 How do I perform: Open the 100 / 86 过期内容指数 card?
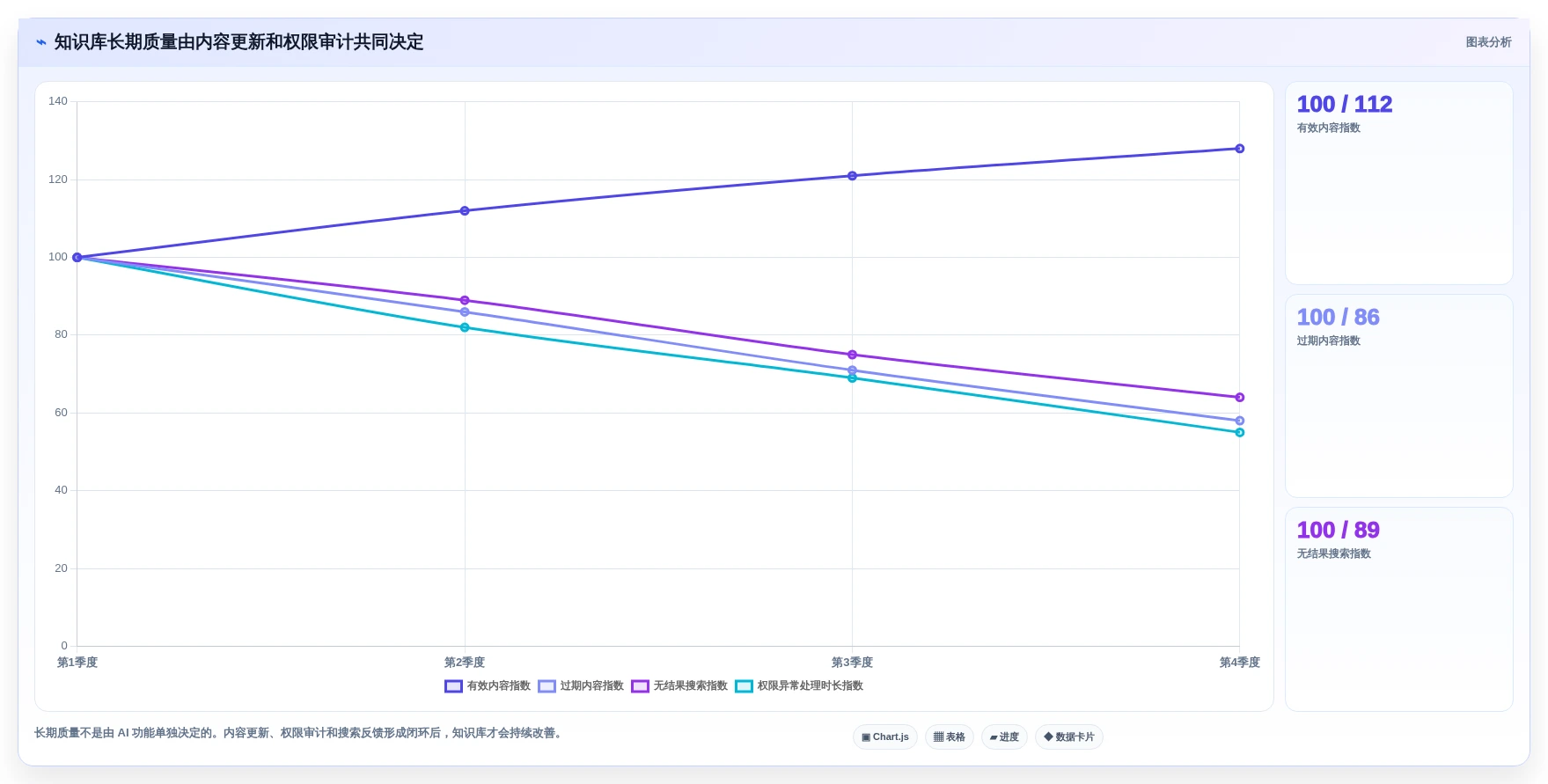[1399, 396]
